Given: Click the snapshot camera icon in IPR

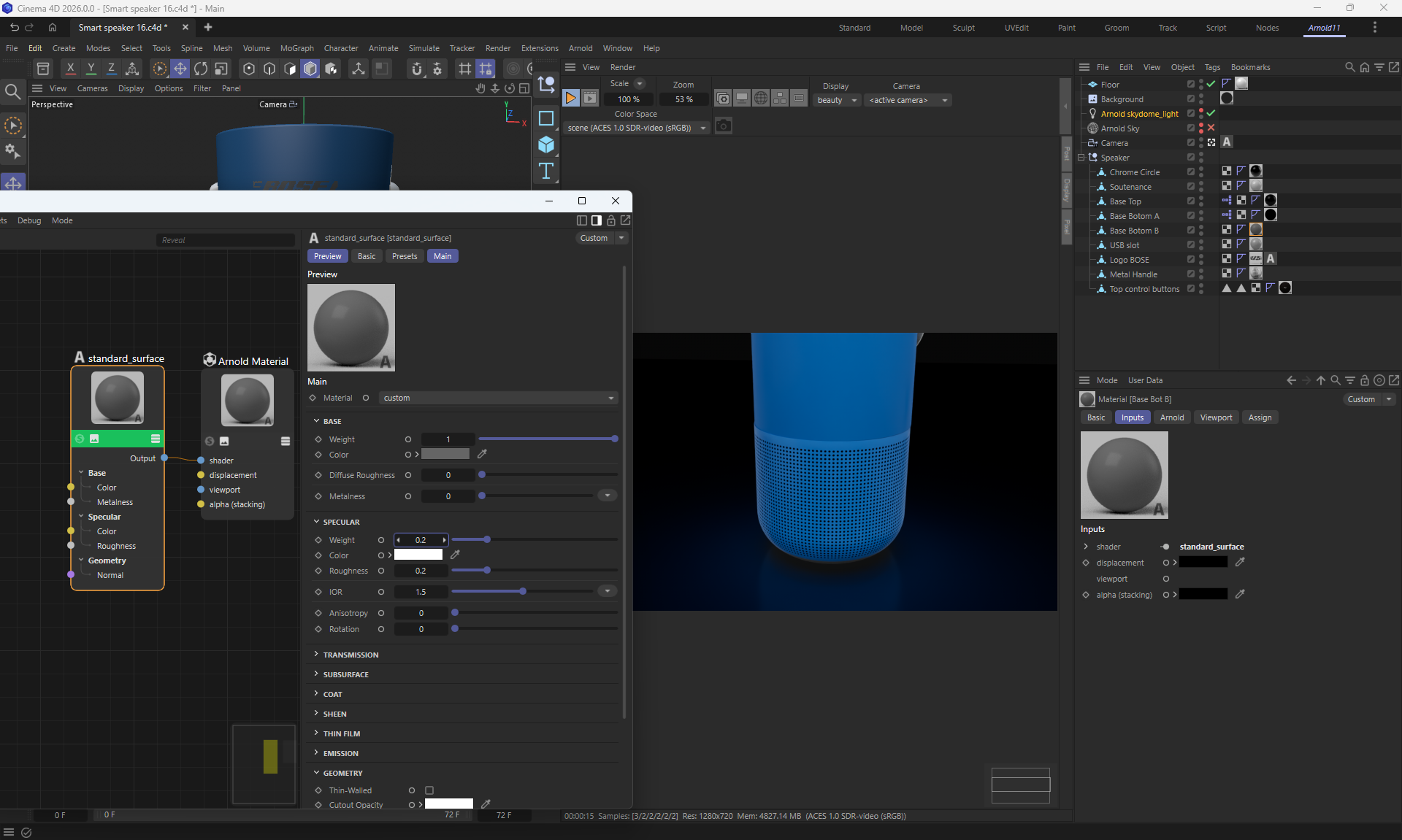Looking at the screenshot, I should (723, 126).
